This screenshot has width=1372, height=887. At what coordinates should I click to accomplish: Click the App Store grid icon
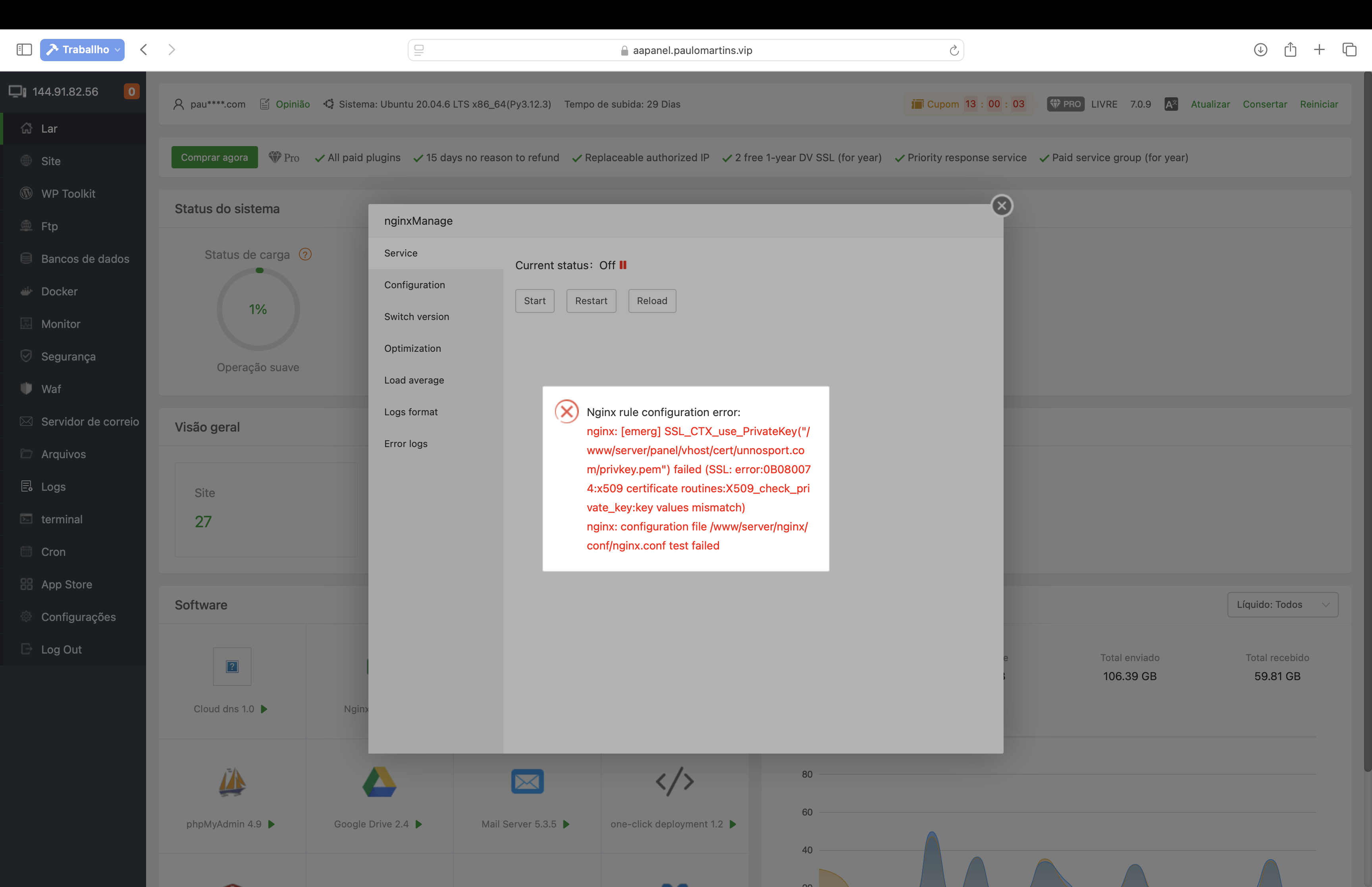(26, 584)
